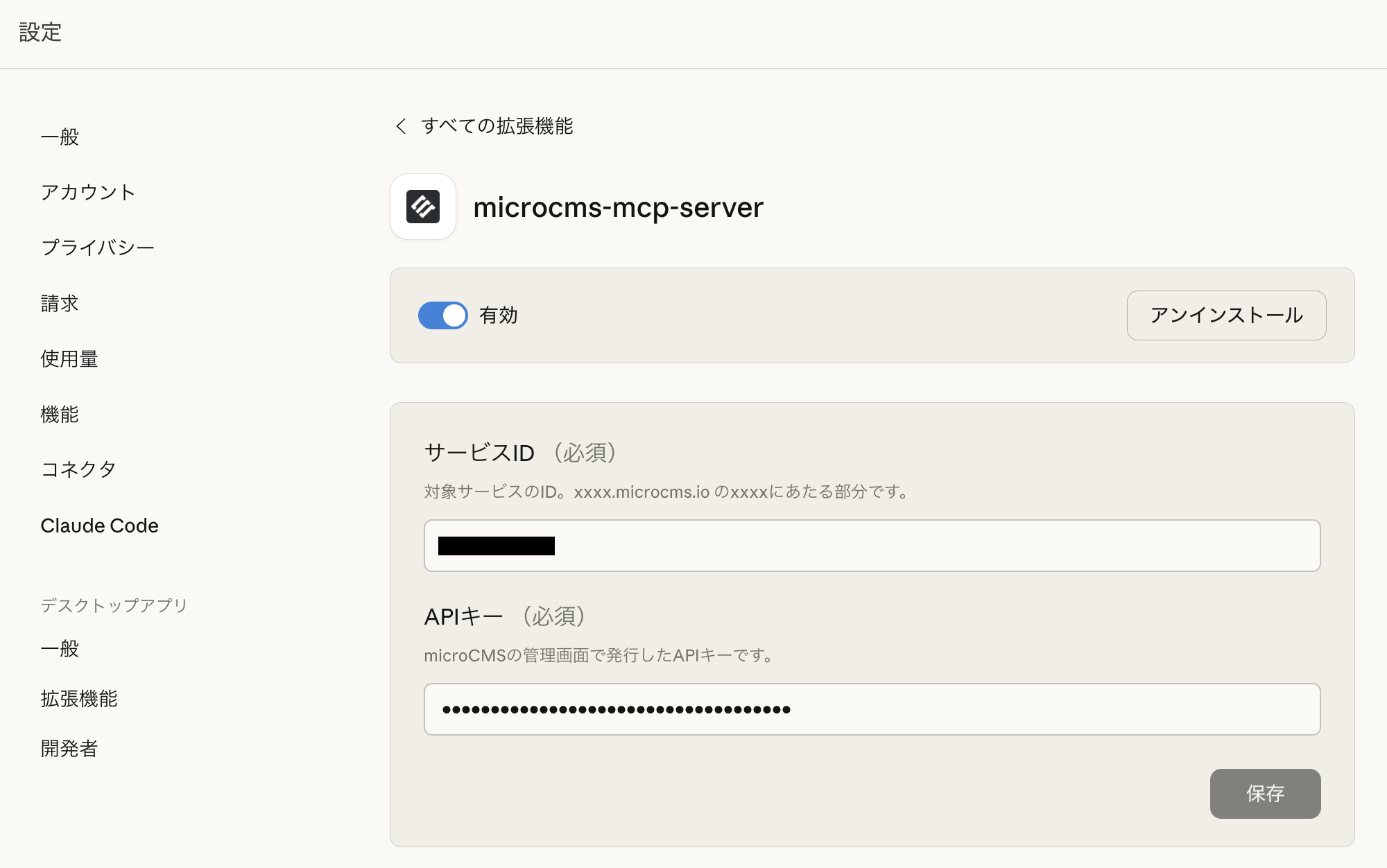Click the microcms-mcp-server title text
The image size is (1387, 868).
point(618,207)
